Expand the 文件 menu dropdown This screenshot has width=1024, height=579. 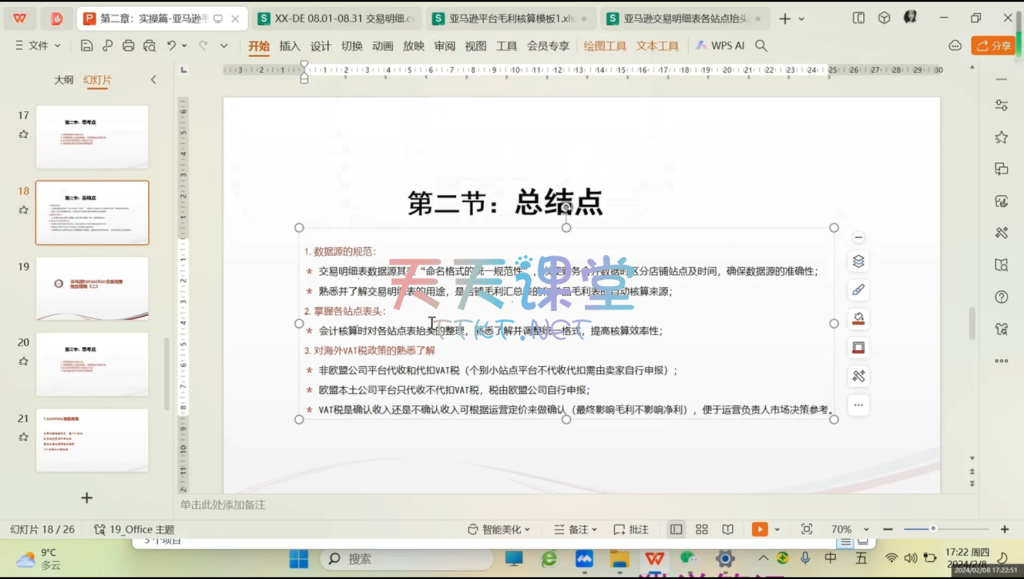(38, 46)
